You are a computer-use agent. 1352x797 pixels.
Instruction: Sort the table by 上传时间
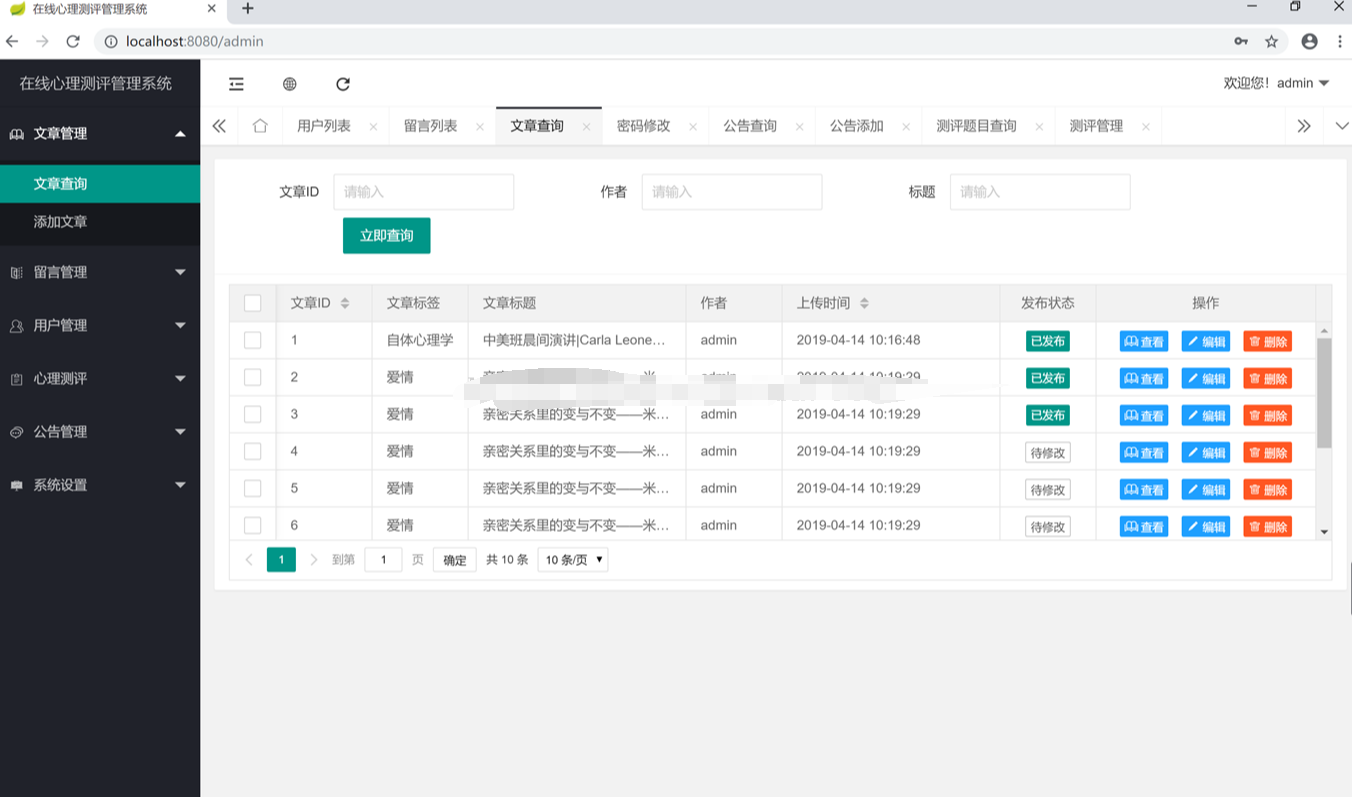[x=864, y=303]
